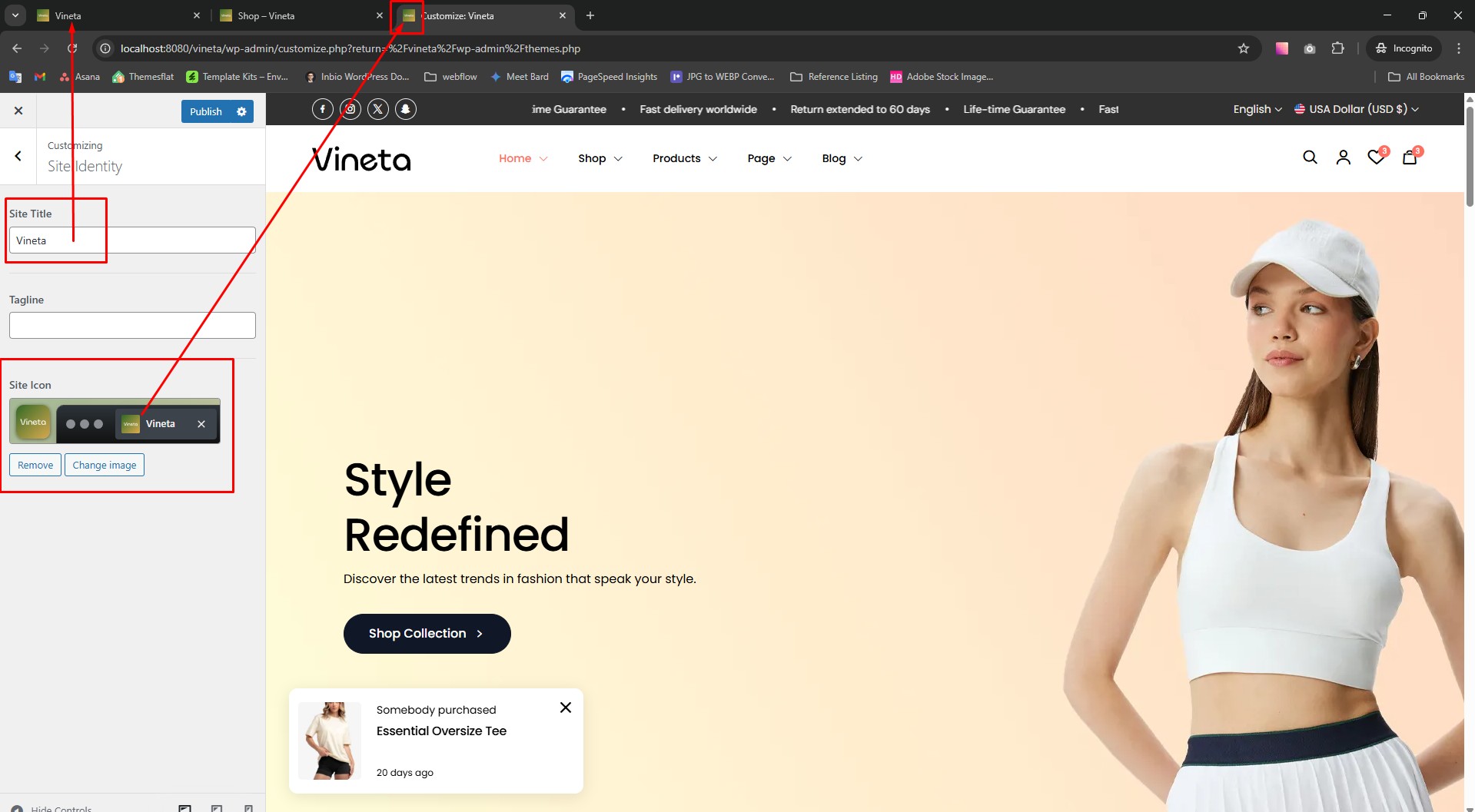Screen dimensions: 1475x812
Task: Open the Asana bookmark
Action: pos(80,77)
